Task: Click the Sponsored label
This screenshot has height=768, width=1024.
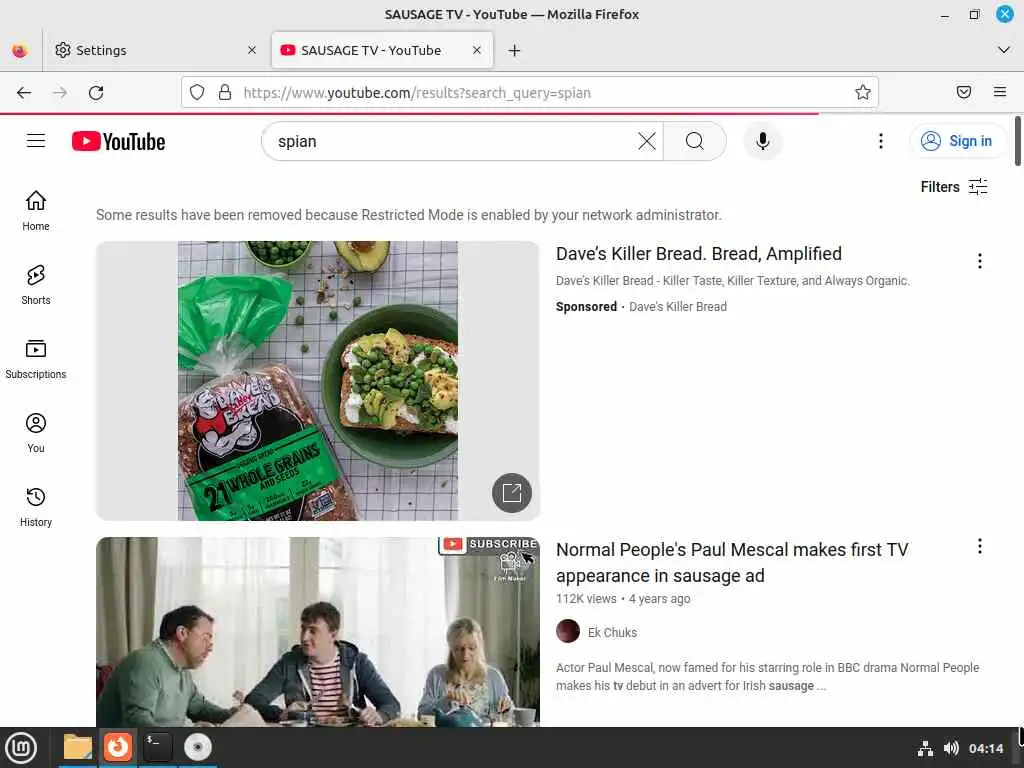Action: [x=586, y=306]
